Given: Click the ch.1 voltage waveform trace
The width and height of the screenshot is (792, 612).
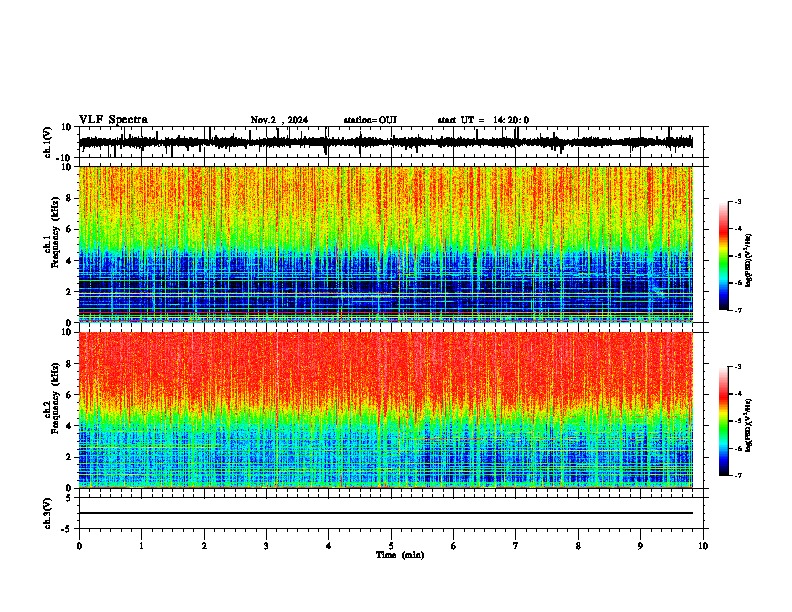Looking at the screenshot, I should tap(386, 142).
